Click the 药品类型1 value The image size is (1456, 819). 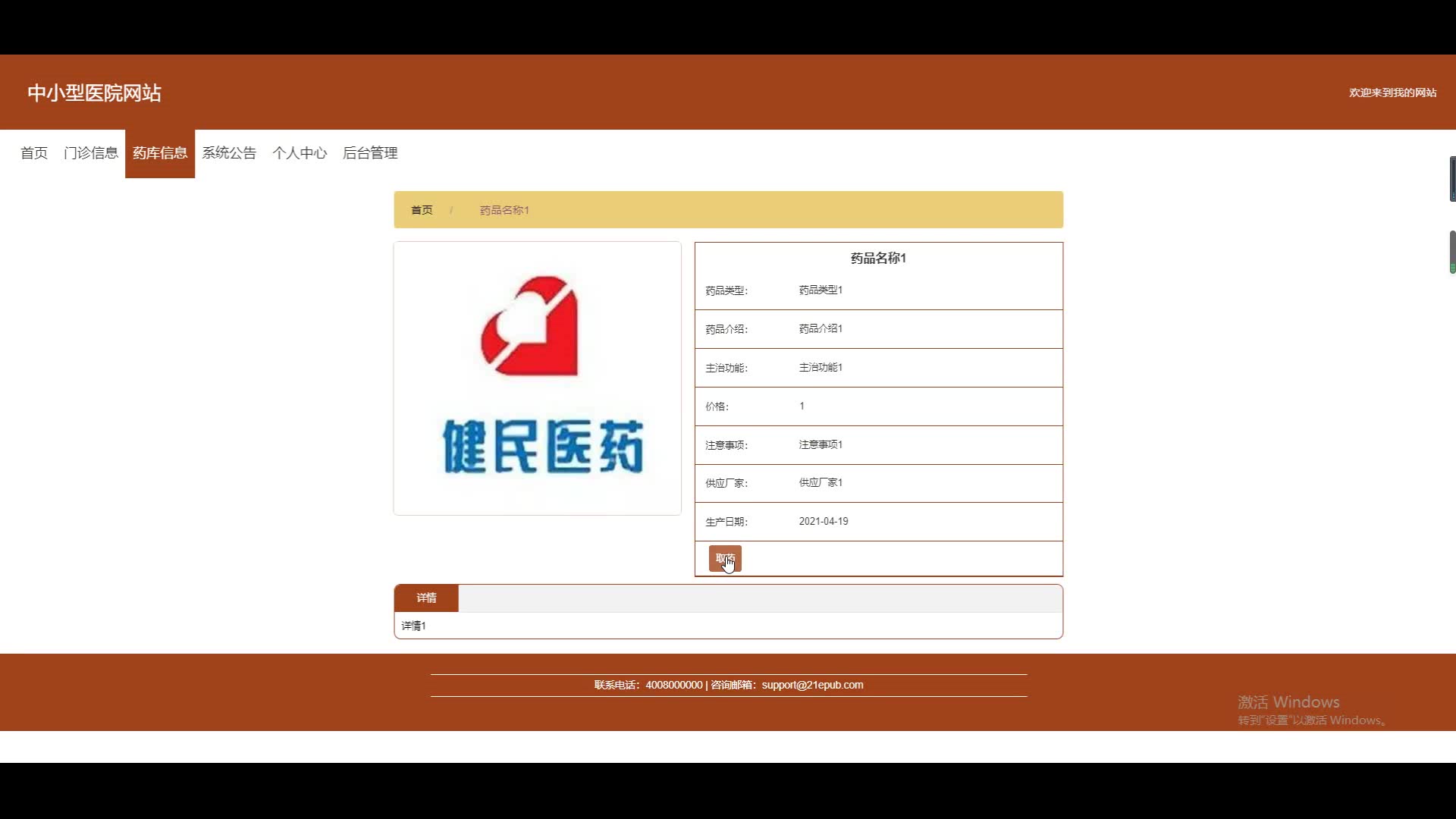[x=821, y=290]
